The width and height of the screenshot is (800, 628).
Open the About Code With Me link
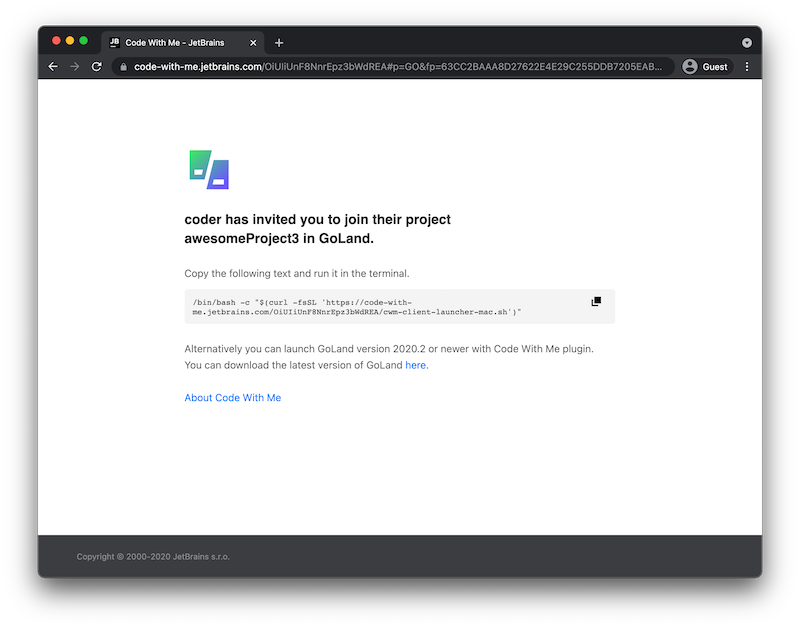point(233,397)
